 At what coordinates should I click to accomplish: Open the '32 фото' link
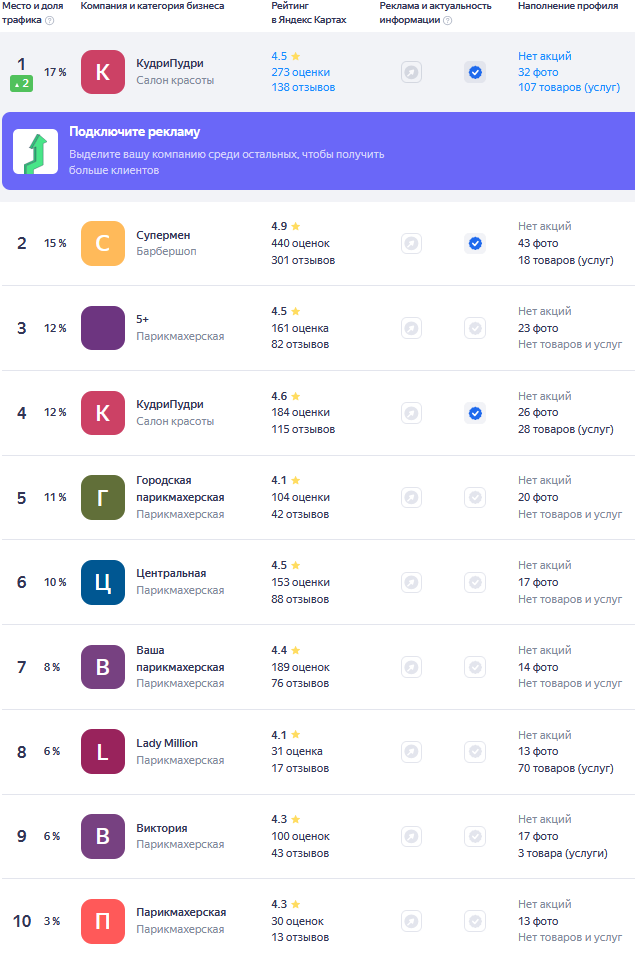click(538, 72)
